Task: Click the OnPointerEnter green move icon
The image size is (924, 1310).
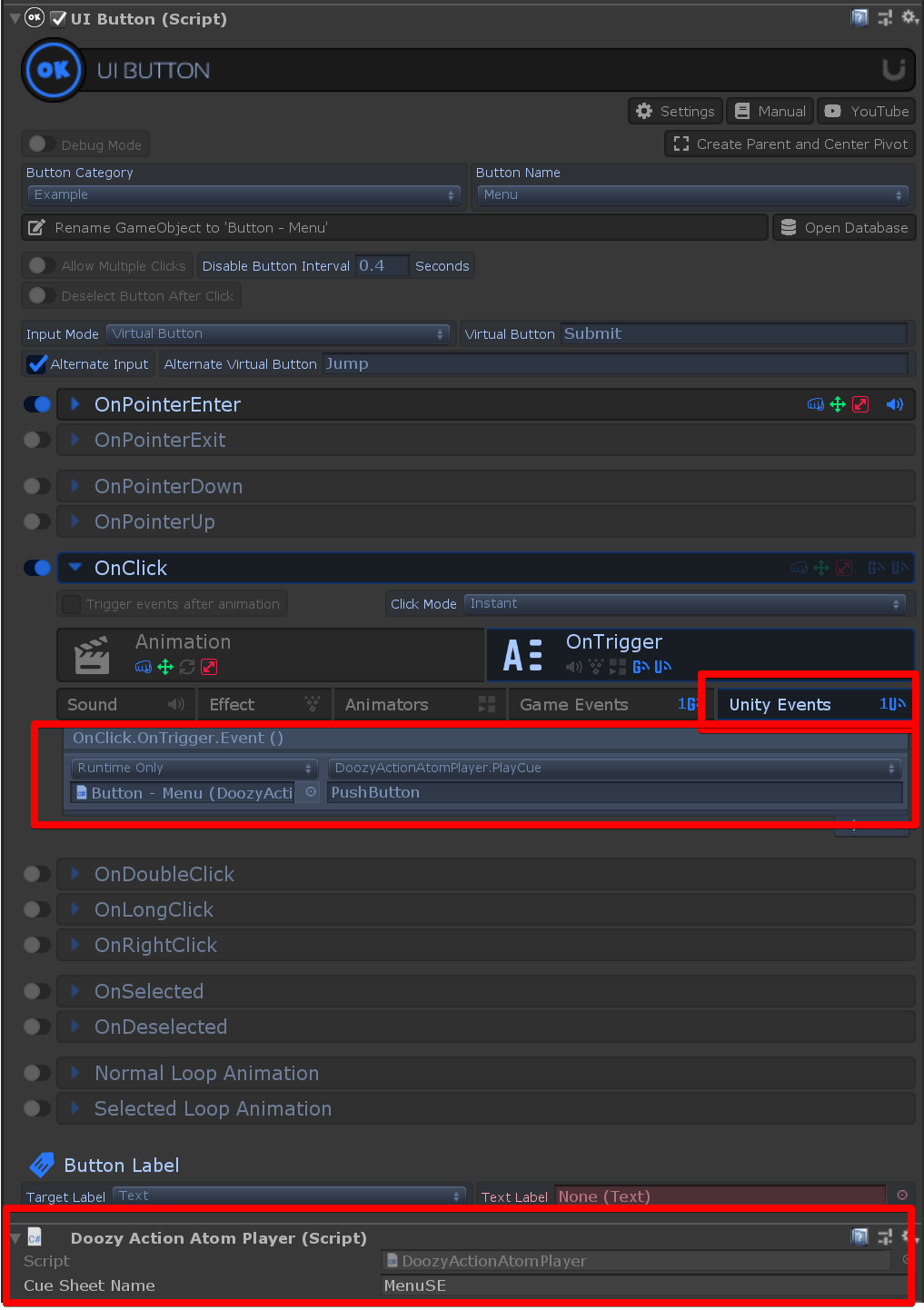Action: pos(838,405)
